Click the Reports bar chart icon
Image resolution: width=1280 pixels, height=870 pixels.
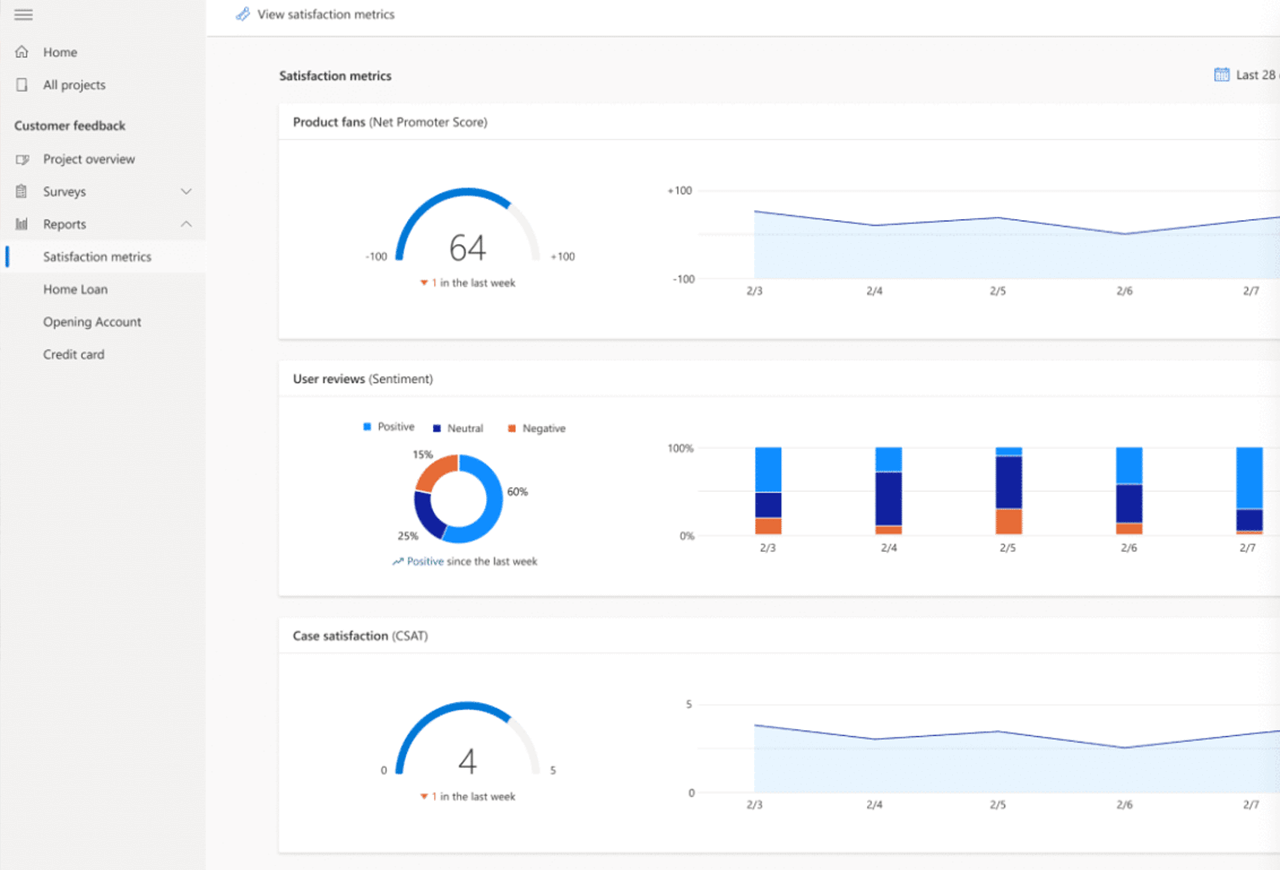click(22, 224)
